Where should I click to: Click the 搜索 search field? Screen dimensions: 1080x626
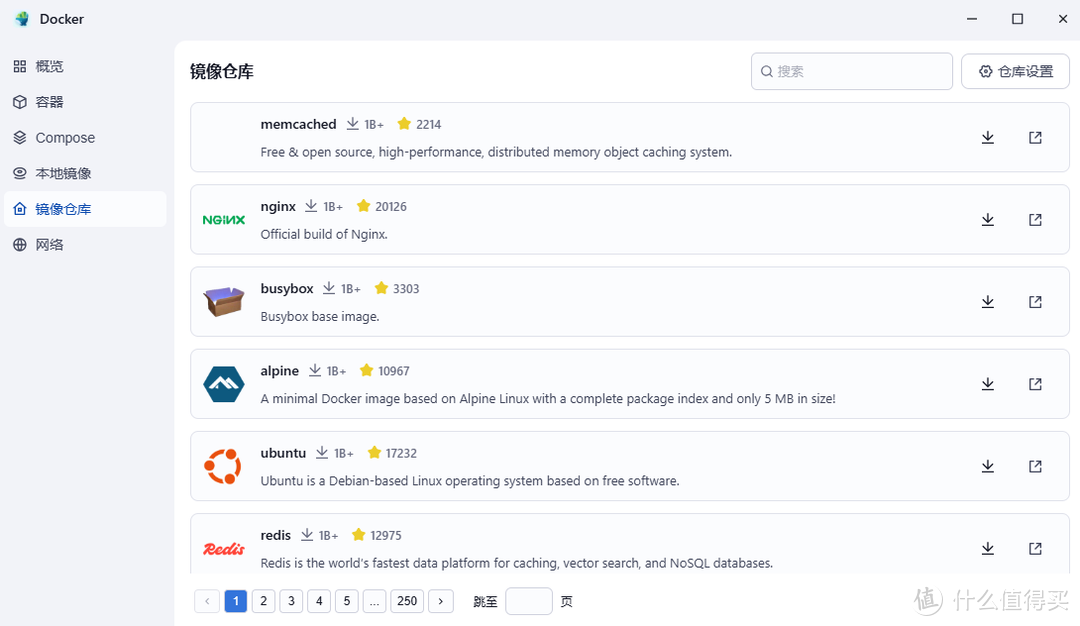pyautogui.click(x=851, y=71)
